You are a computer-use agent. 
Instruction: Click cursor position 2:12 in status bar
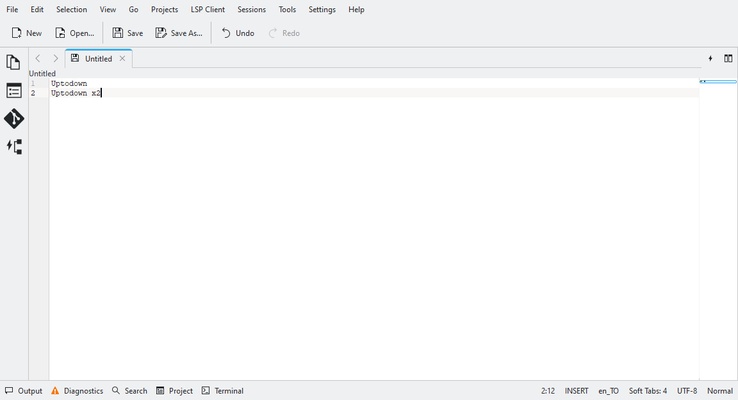point(548,391)
